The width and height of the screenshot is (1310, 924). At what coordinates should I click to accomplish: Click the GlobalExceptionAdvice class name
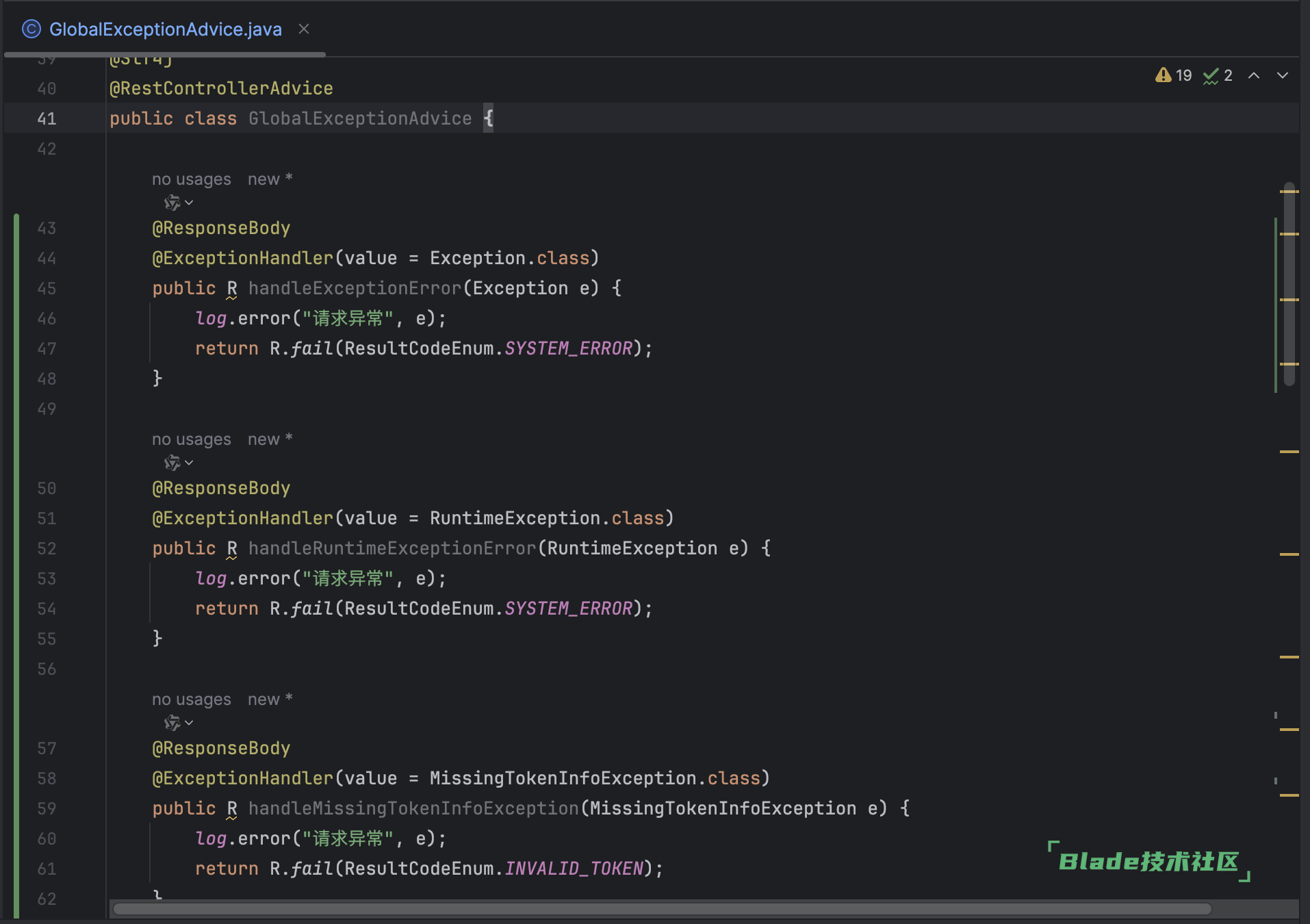pyautogui.click(x=360, y=118)
